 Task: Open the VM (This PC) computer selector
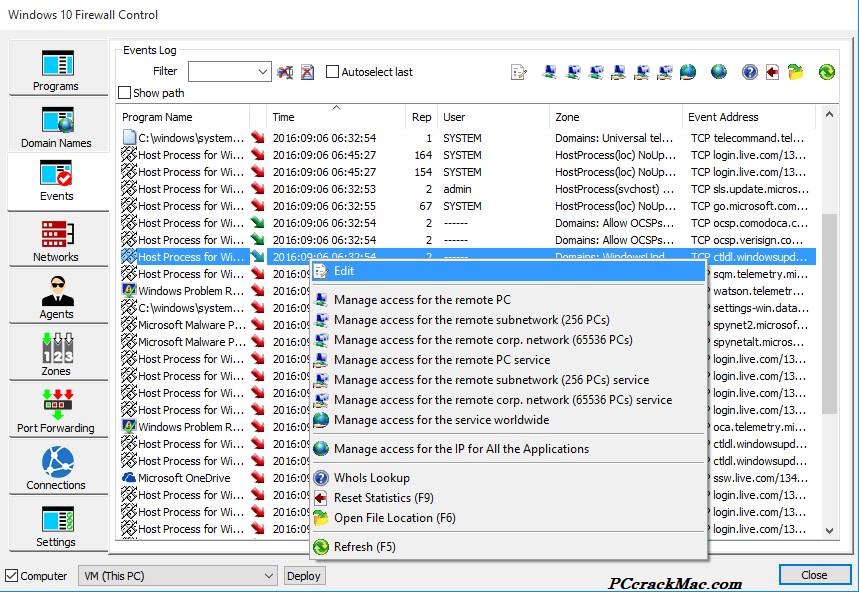point(267,575)
